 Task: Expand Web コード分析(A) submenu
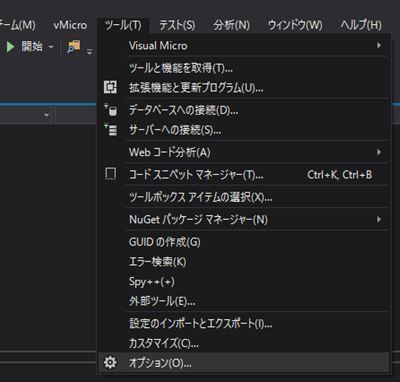tap(244, 152)
